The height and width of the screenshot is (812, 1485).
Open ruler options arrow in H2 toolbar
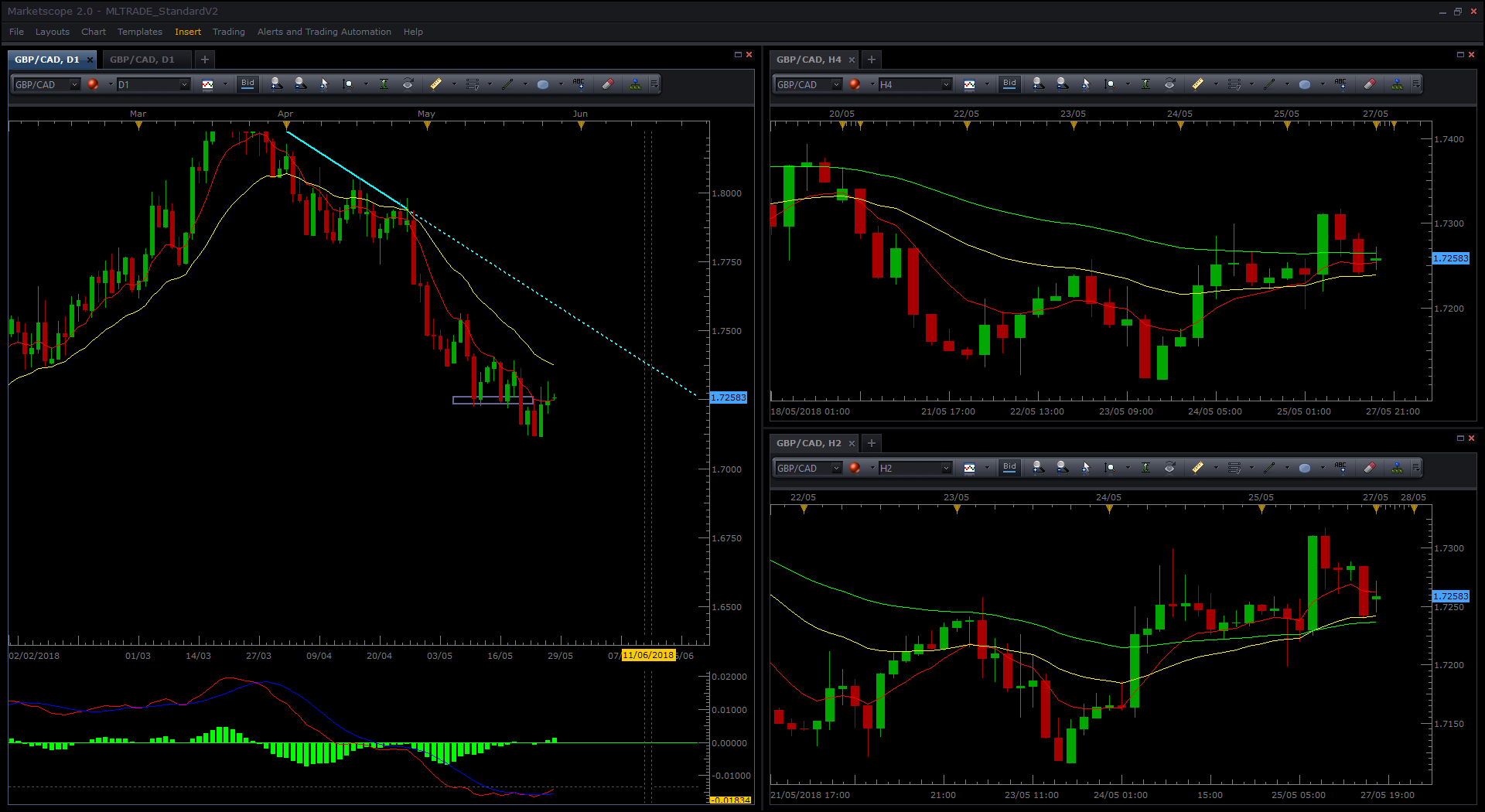(1216, 468)
